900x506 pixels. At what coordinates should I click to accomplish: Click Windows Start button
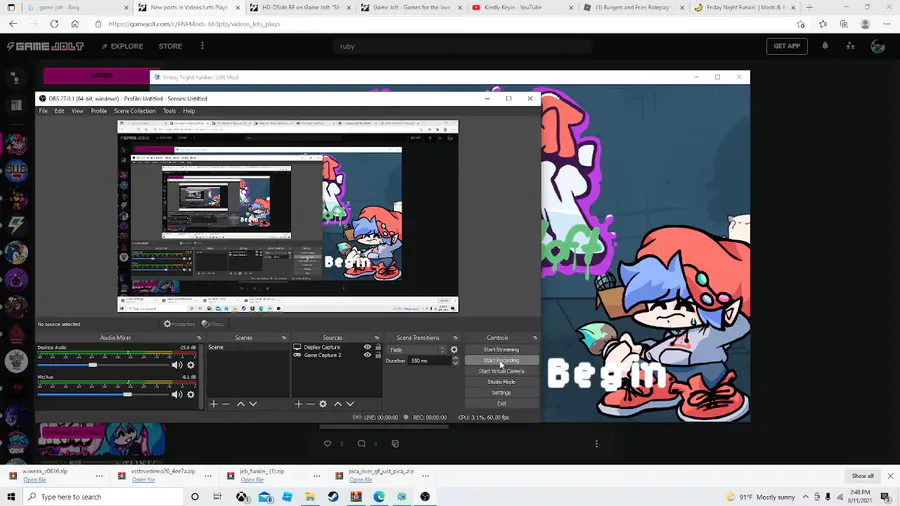pyautogui.click(x=11, y=497)
